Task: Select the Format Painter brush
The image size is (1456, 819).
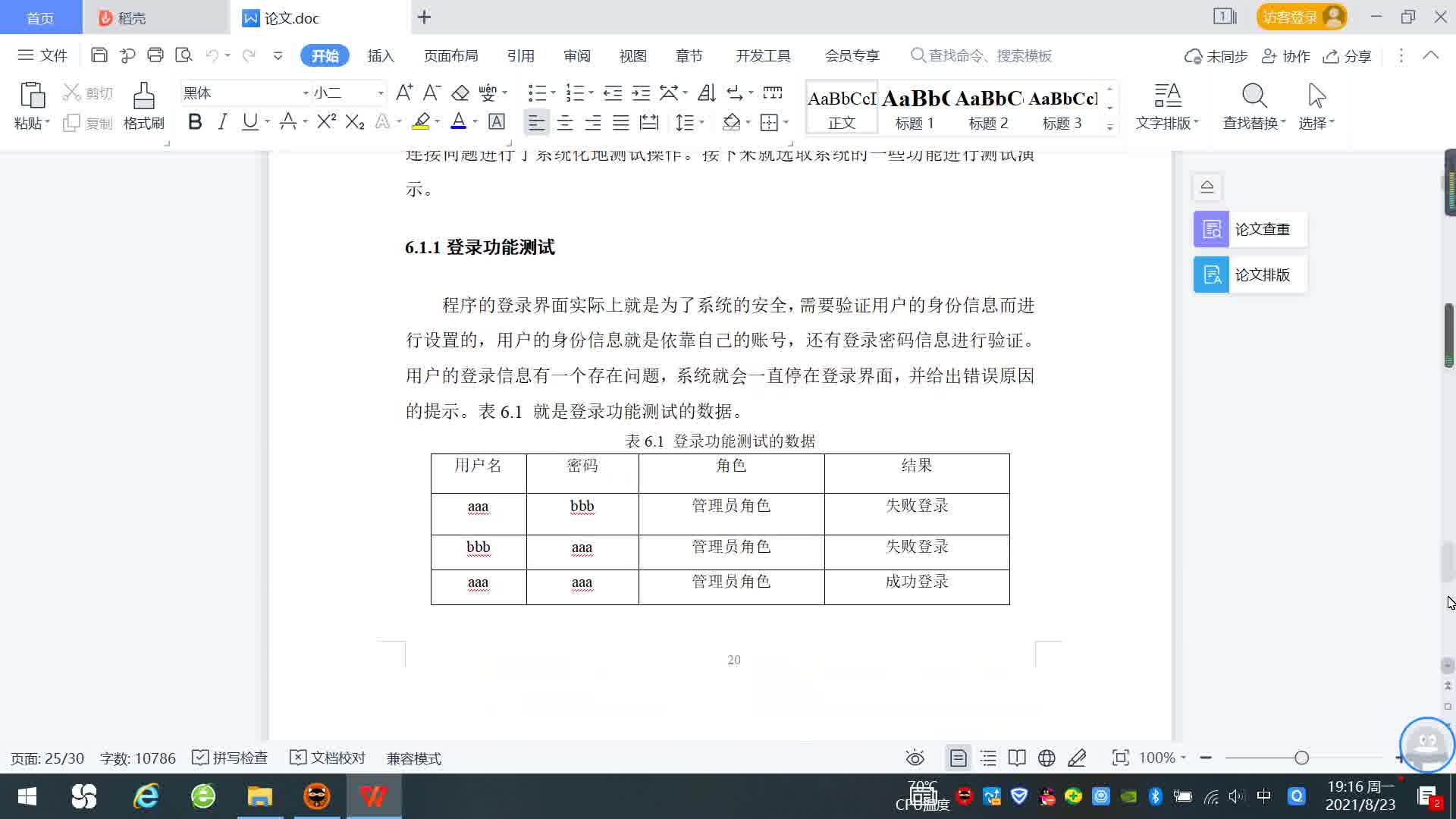Action: point(144,106)
